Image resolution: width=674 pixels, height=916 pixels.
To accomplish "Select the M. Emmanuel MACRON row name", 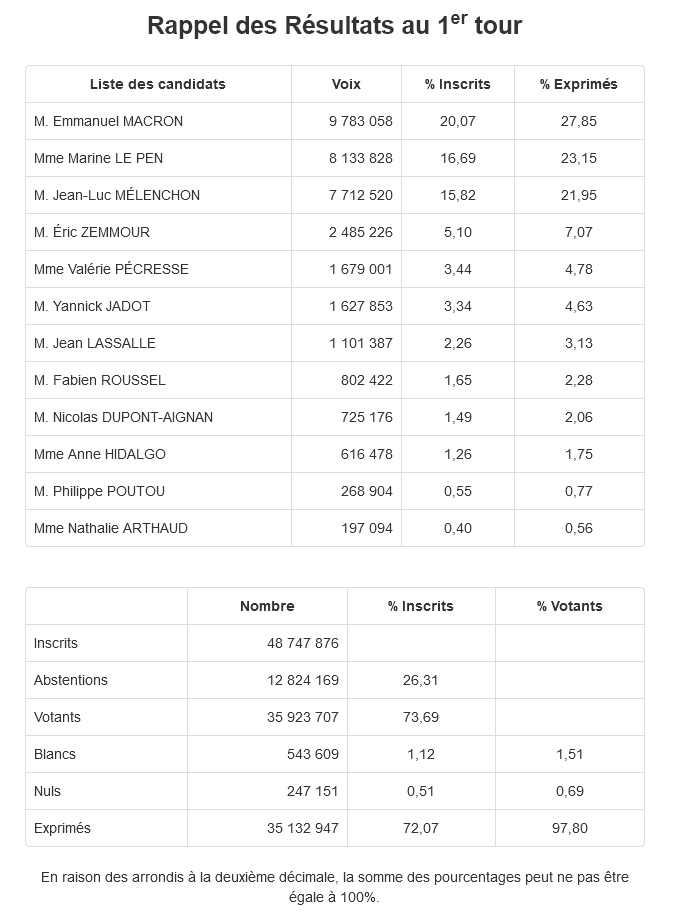I will pyautogui.click(x=108, y=121).
